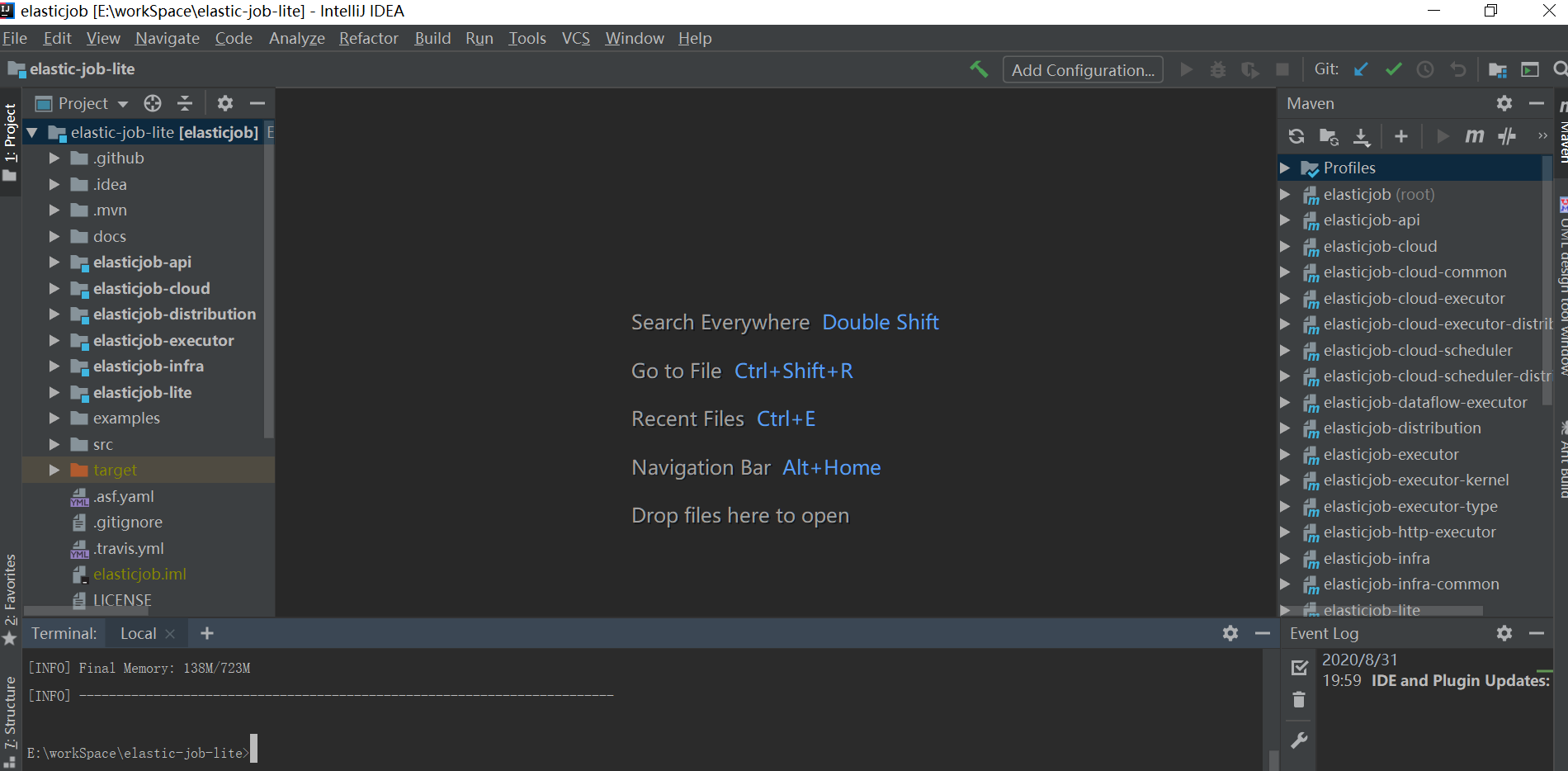1568x771 pixels.
Task: Open Maven panel settings gear
Action: coord(1504,103)
